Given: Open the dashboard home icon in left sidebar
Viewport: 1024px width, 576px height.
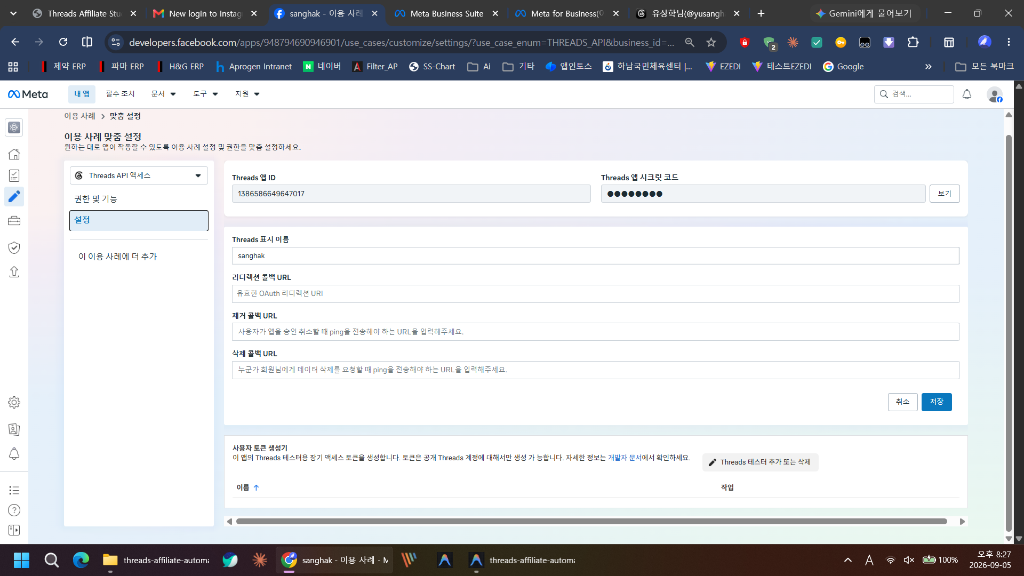Looking at the screenshot, I should click(14, 154).
